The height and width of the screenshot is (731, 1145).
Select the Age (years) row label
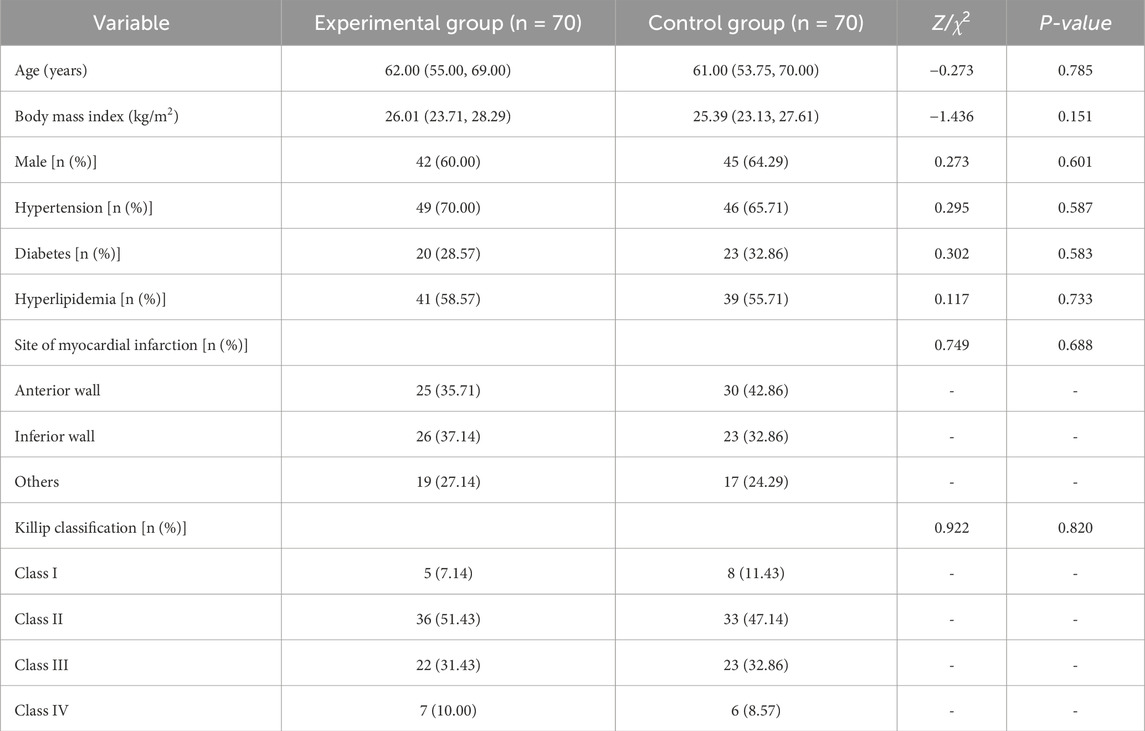[50, 71]
